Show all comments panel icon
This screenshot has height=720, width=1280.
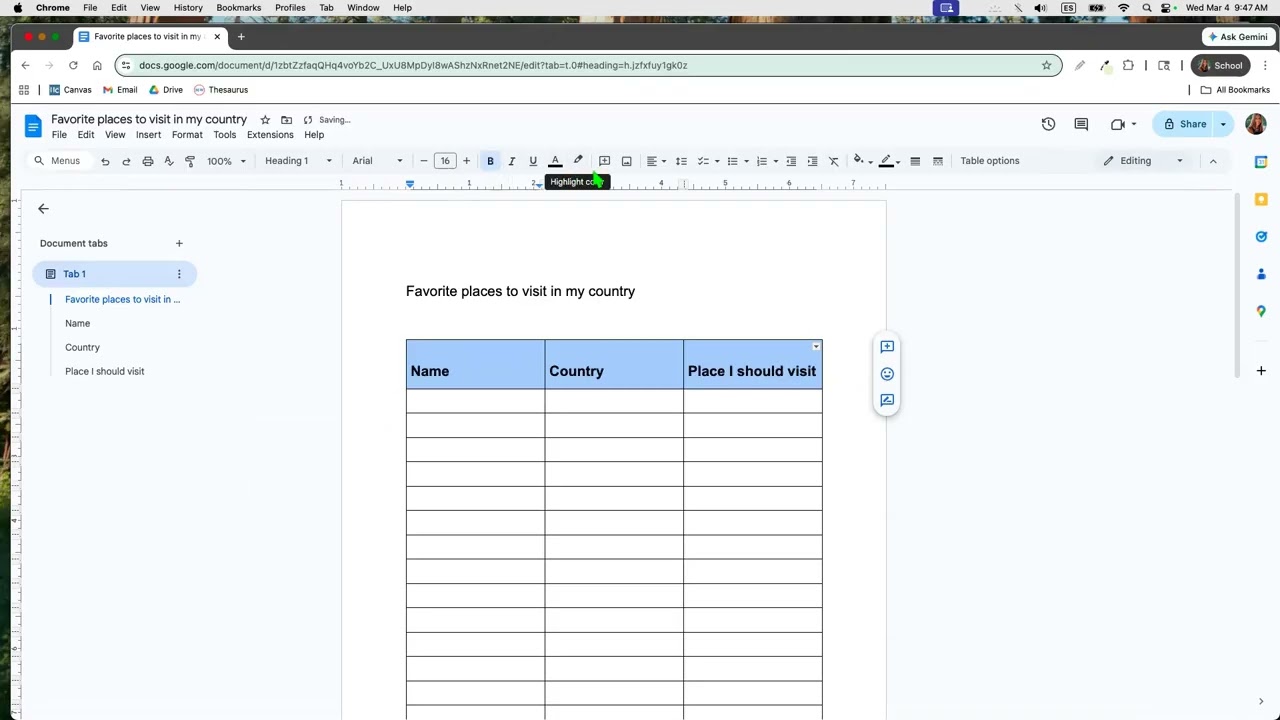point(1081,124)
